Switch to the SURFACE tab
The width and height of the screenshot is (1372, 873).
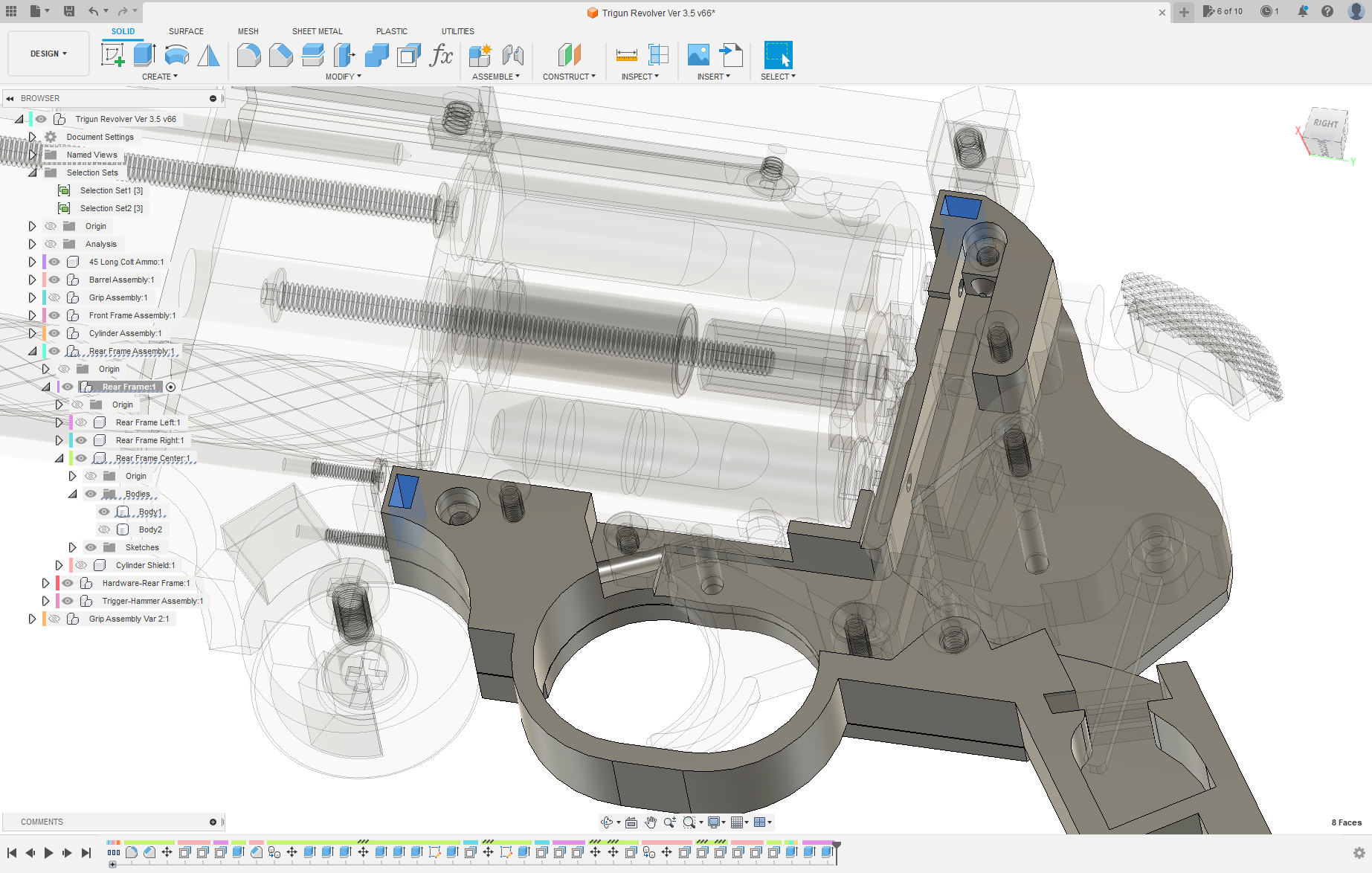click(x=186, y=31)
